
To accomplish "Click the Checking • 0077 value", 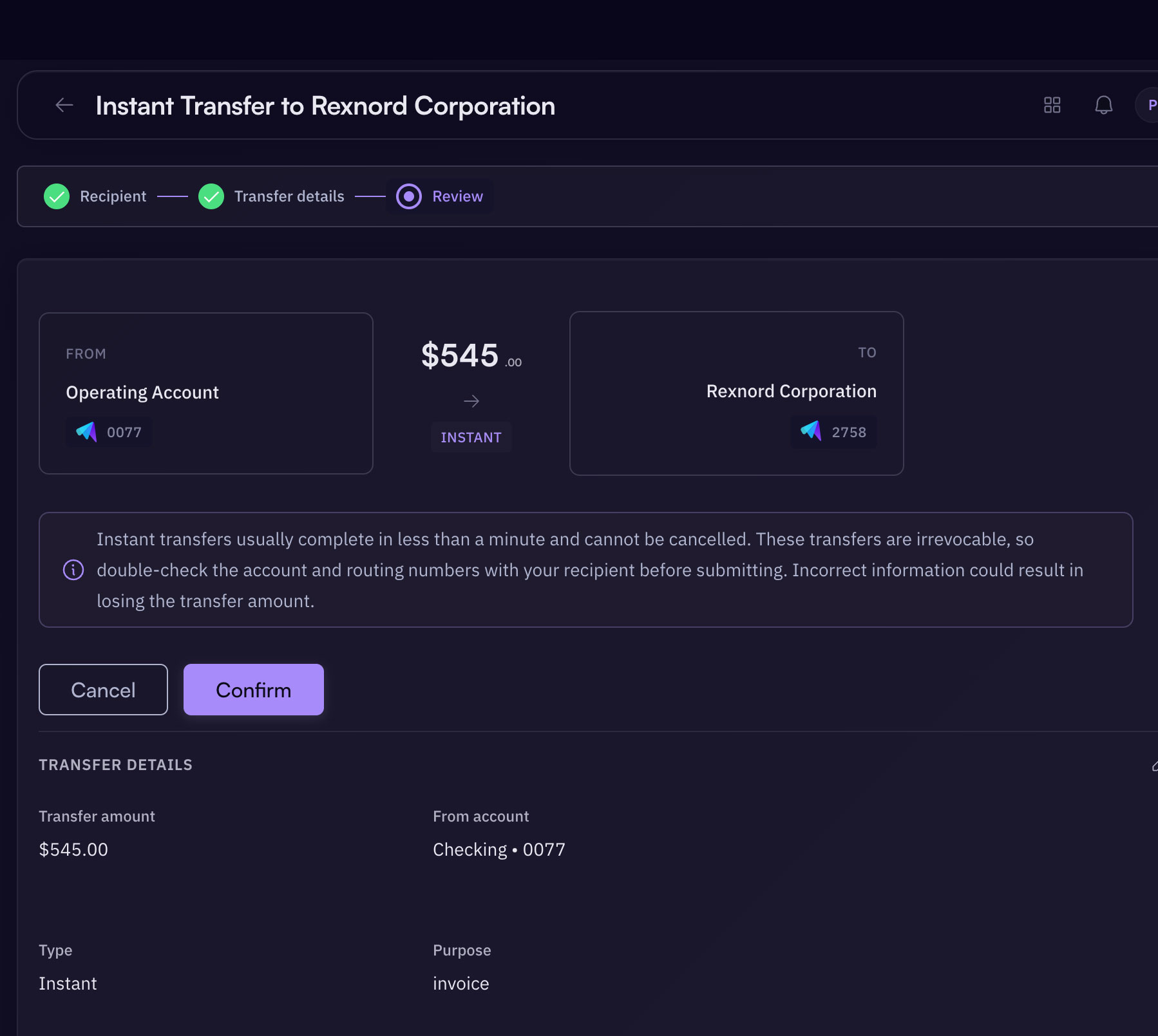I will [x=499, y=850].
